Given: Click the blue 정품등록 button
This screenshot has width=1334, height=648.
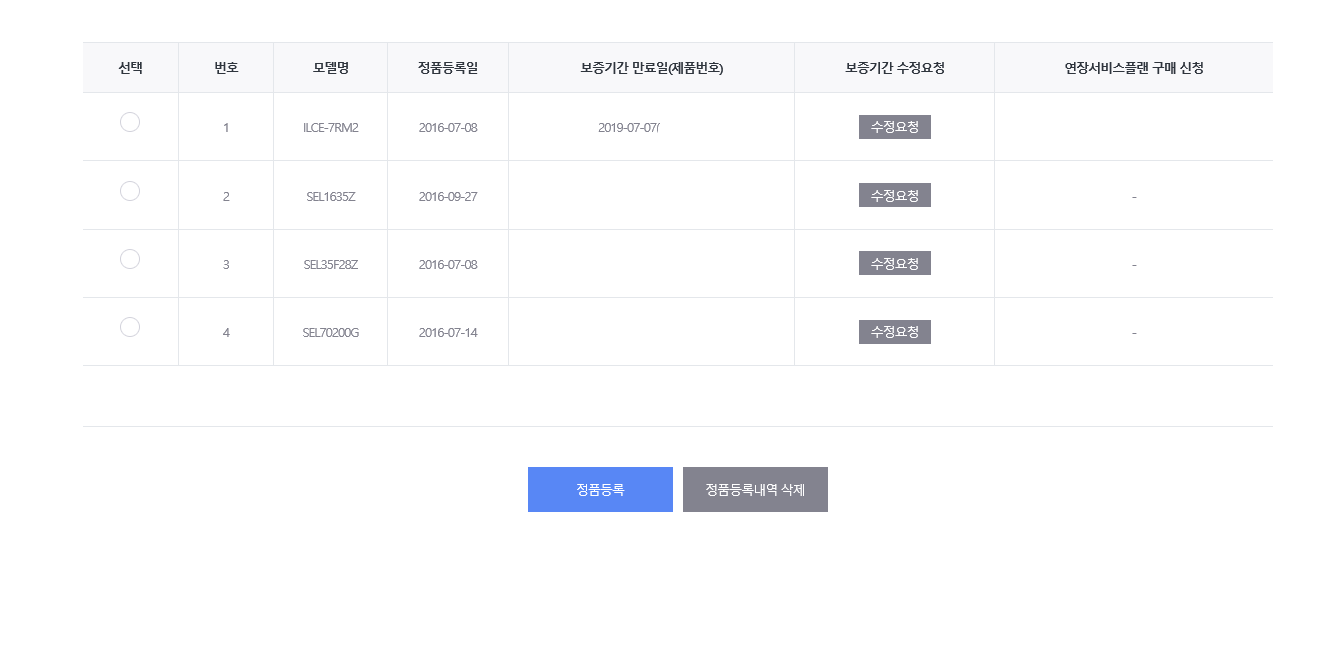Looking at the screenshot, I should coord(600,489).
